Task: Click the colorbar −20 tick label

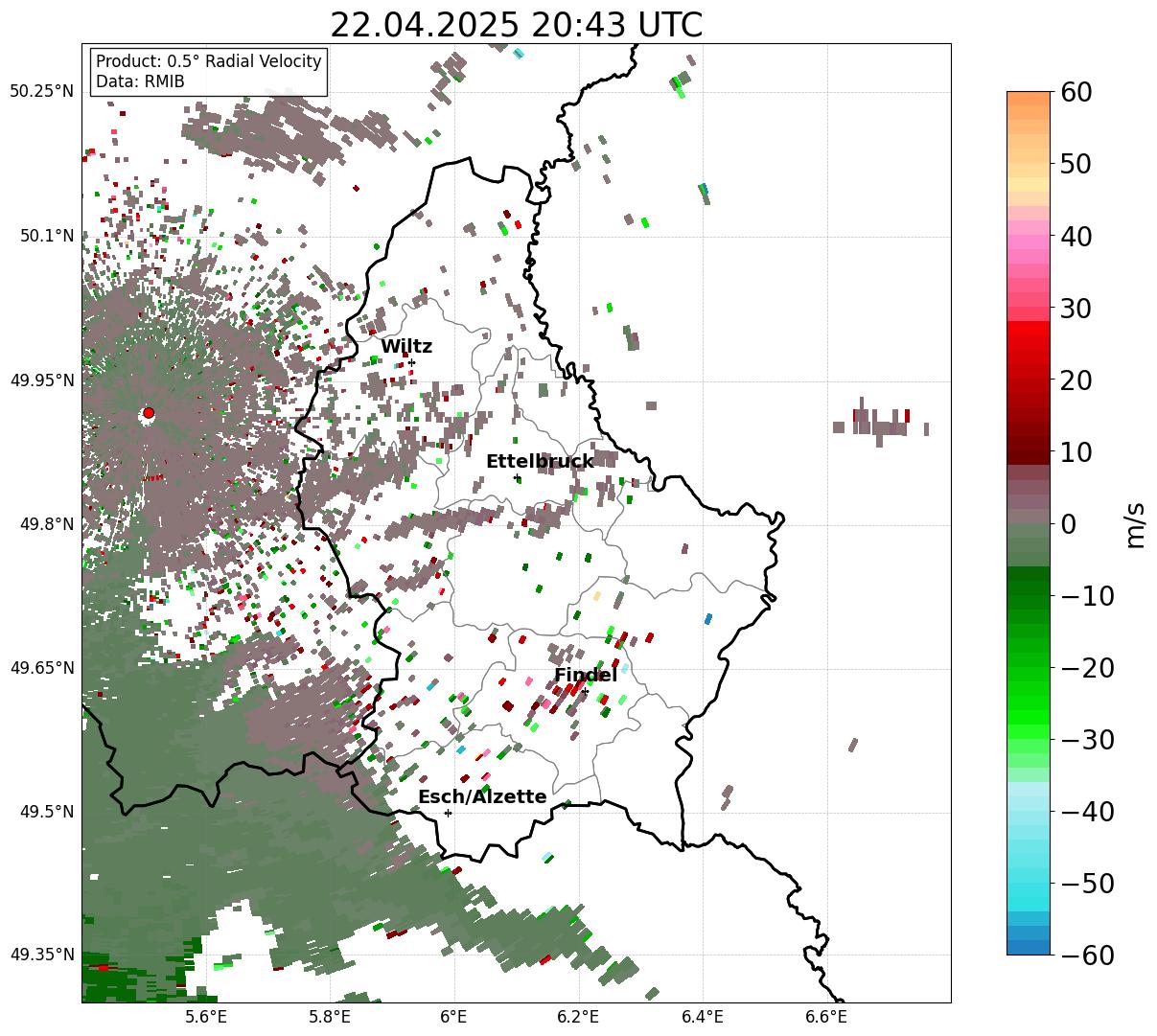Action: [1087, 667]
